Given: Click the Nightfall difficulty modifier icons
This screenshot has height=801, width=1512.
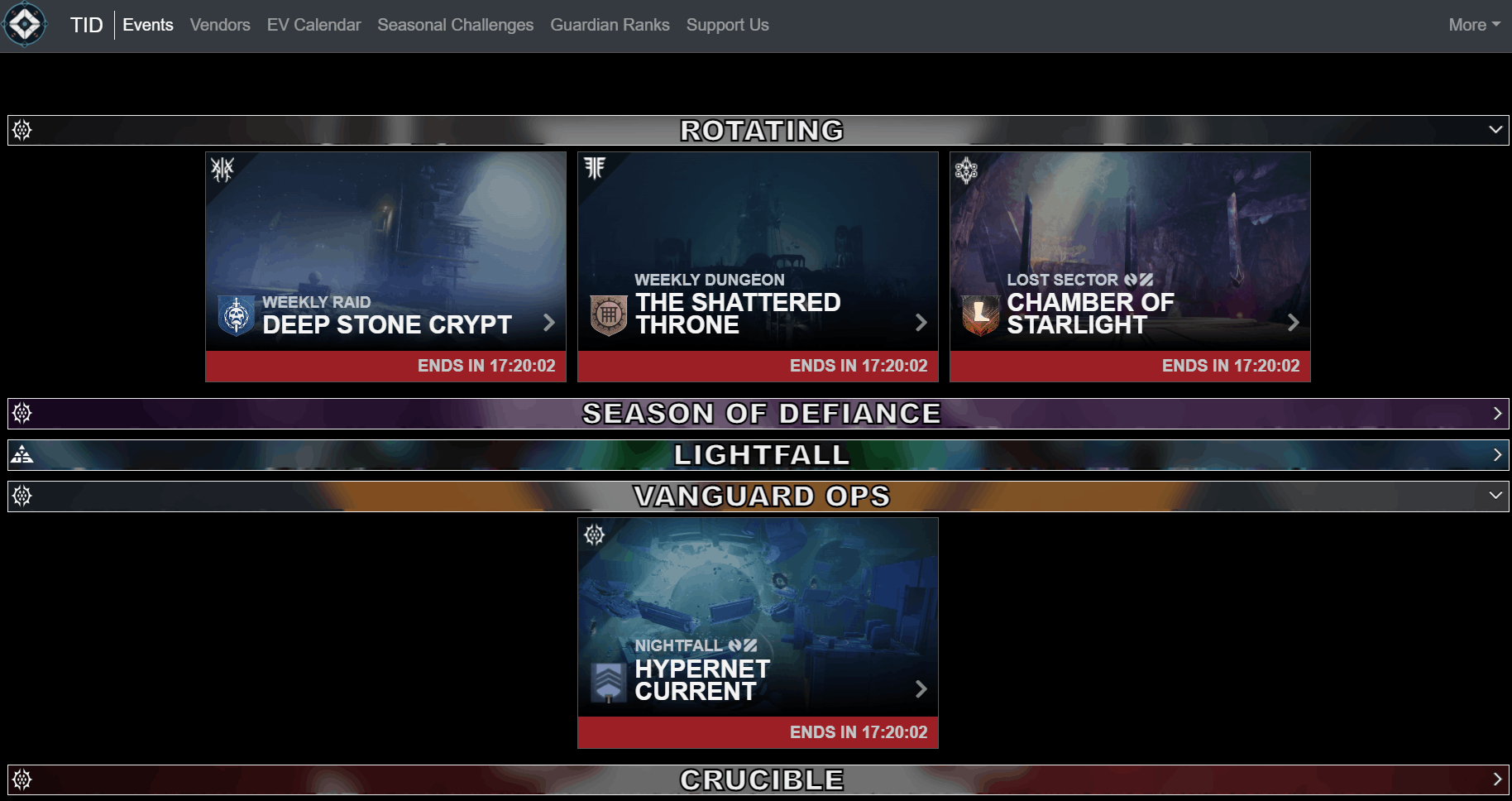Looking at the screenshot, I should pos(743,645).
